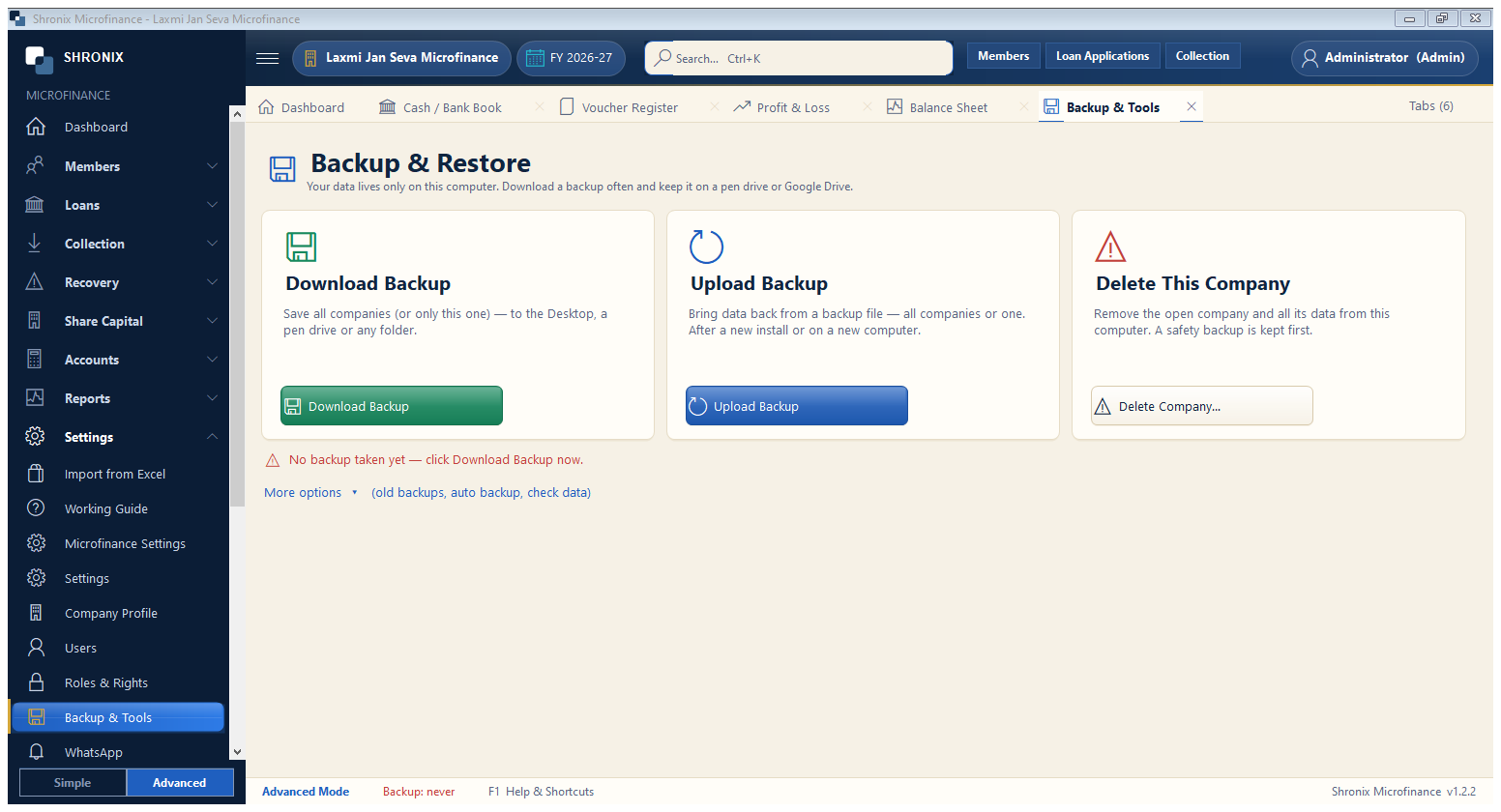Image resolution: width=1501 pixels, height=812 pixels.
Task: Click the Microfinance Settings gear icon
Action: (36, 543)
